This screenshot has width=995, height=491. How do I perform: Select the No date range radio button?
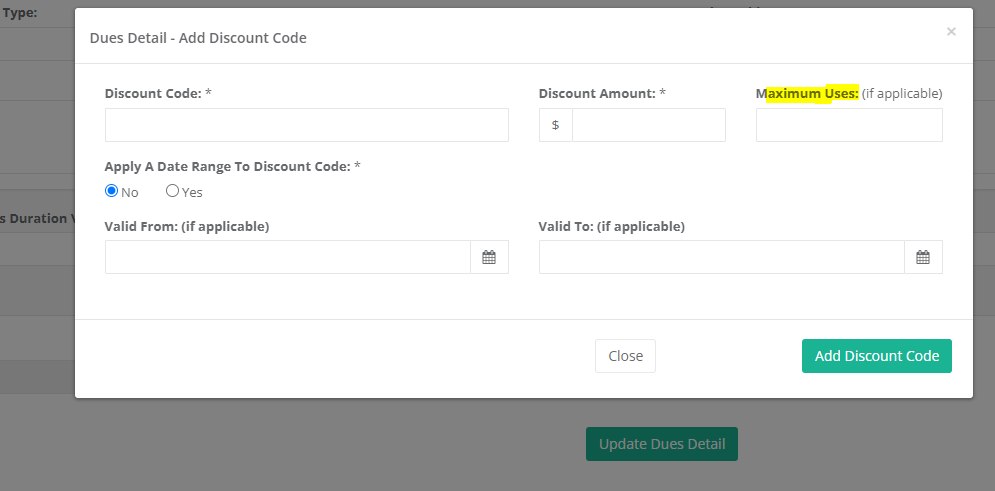112,191
